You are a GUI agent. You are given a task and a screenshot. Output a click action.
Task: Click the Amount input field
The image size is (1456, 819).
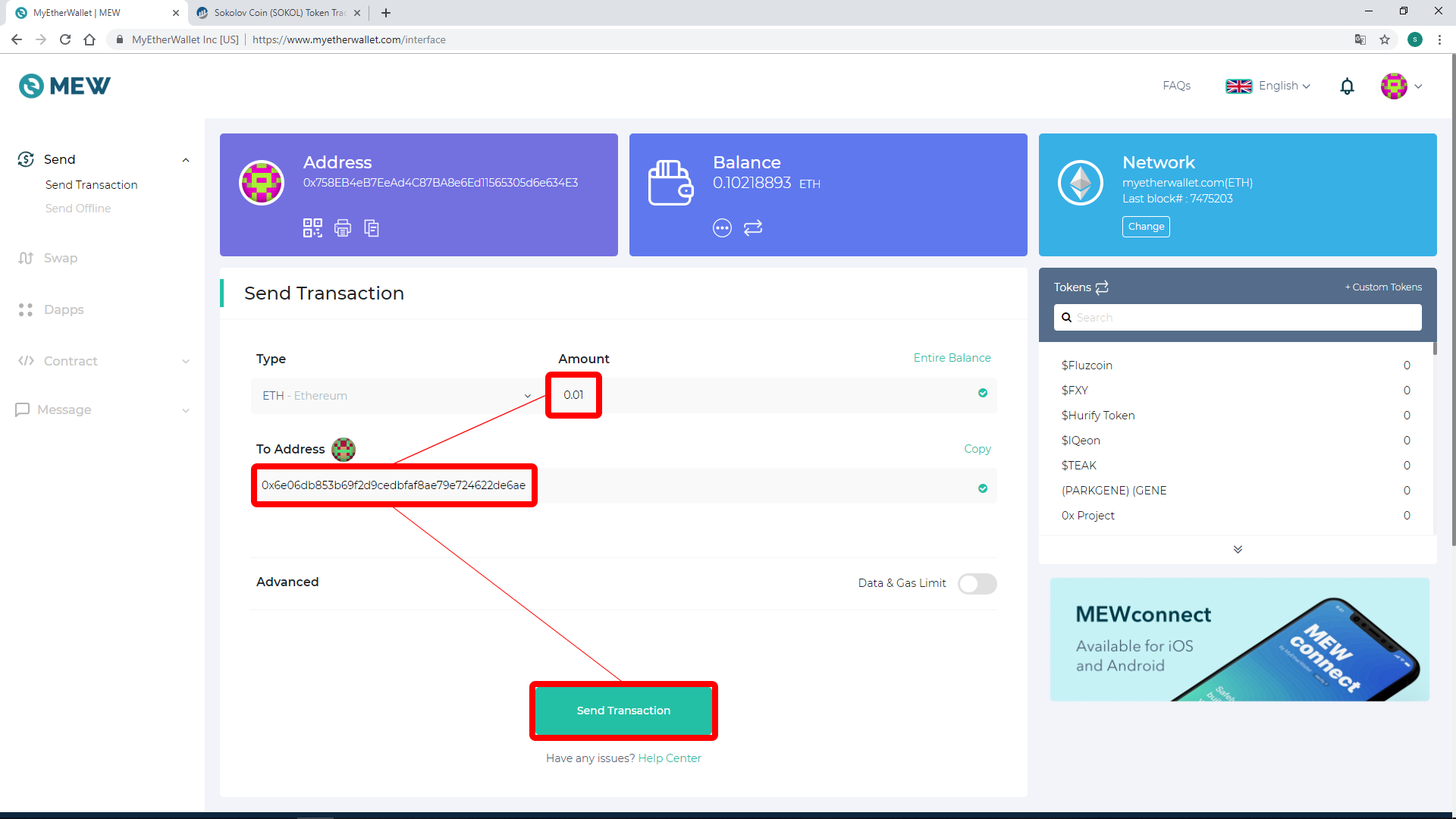pyautogui.click(x=775, y=396)
